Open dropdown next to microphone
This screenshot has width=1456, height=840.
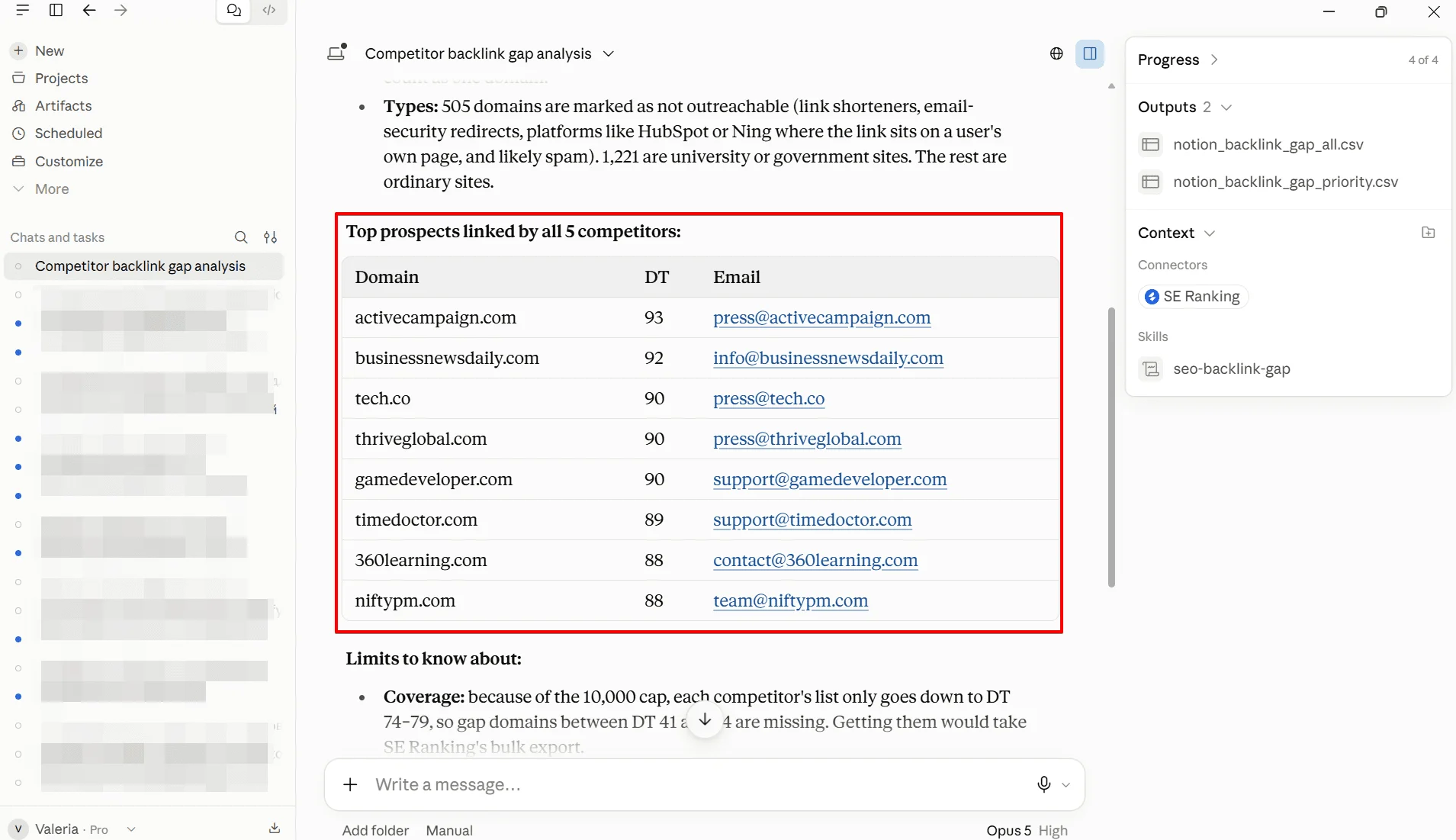1065,784
